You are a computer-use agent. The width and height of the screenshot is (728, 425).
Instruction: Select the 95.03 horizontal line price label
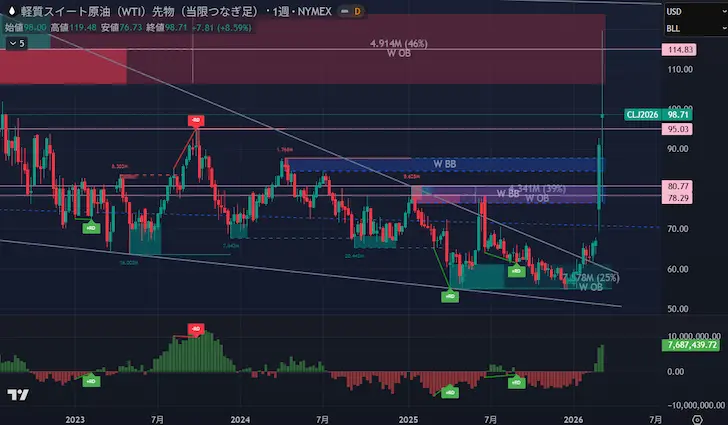tap(681, 129)
